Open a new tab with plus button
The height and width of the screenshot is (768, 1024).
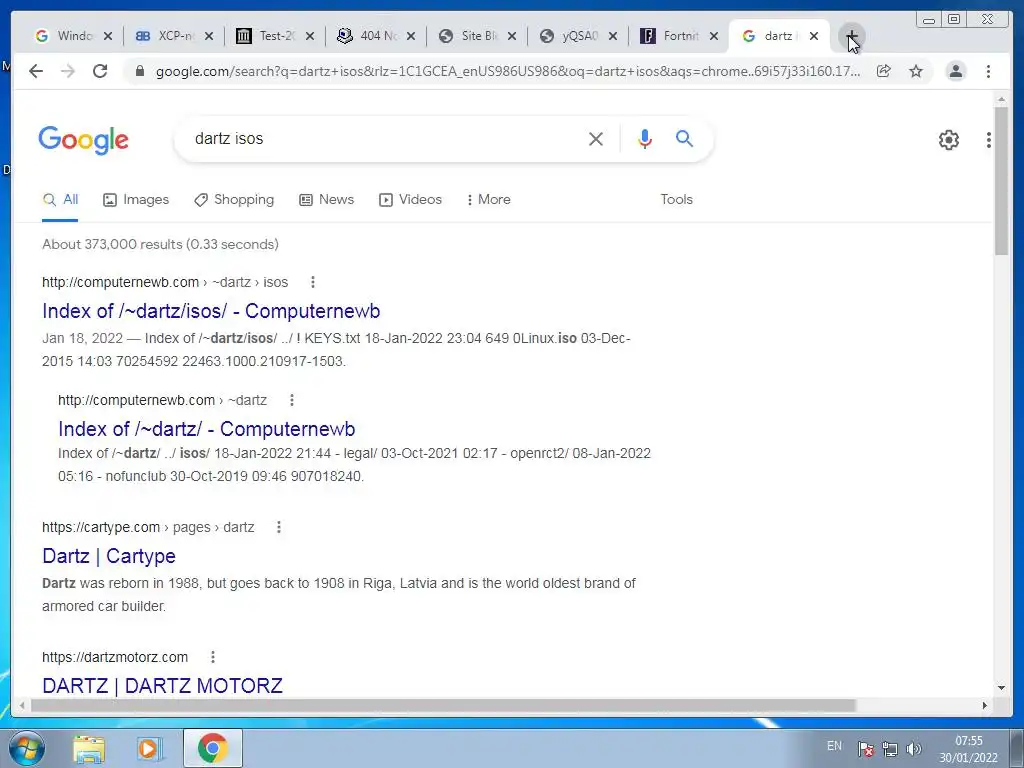[x=852, y=36]
